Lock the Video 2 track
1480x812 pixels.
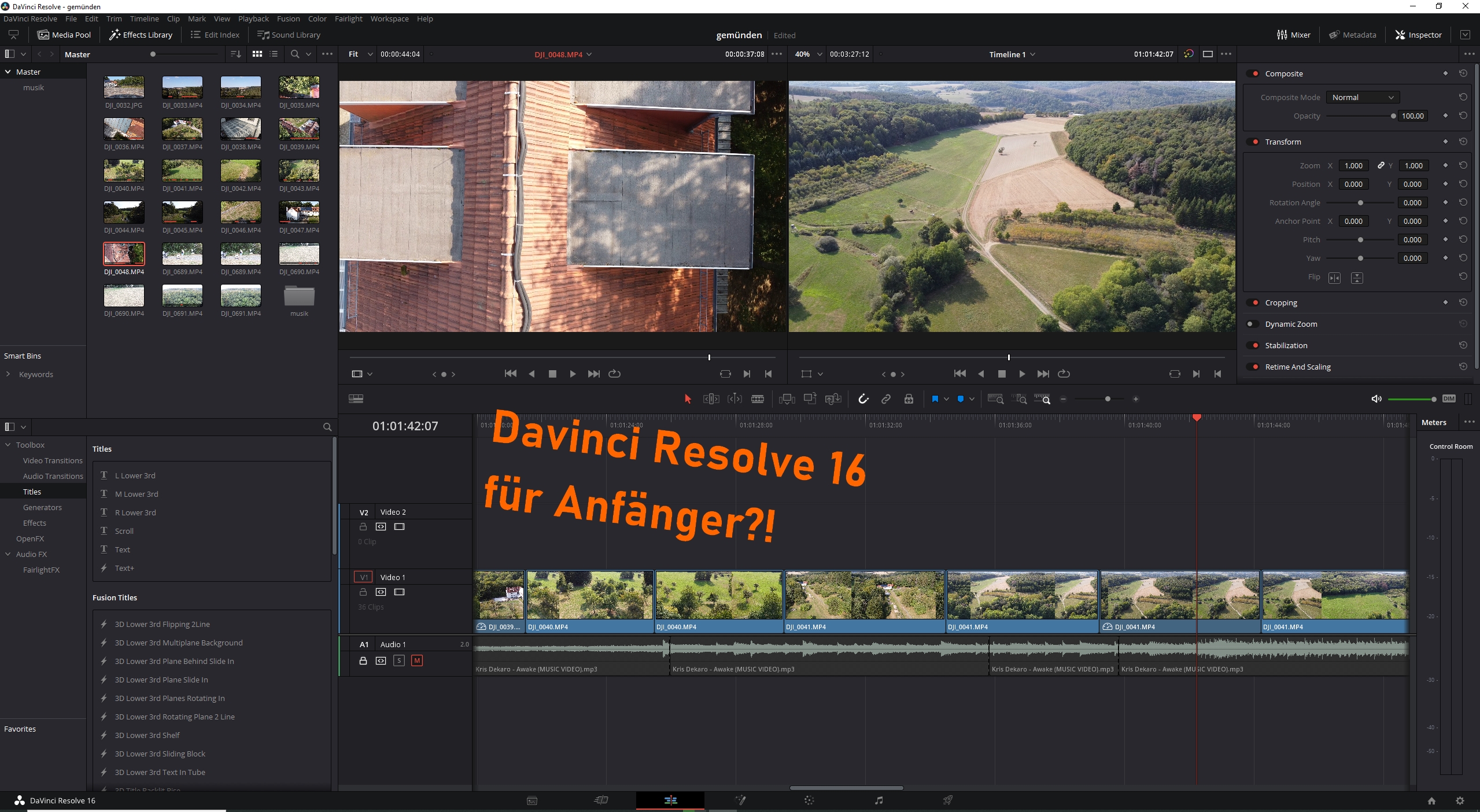(363, 527)
